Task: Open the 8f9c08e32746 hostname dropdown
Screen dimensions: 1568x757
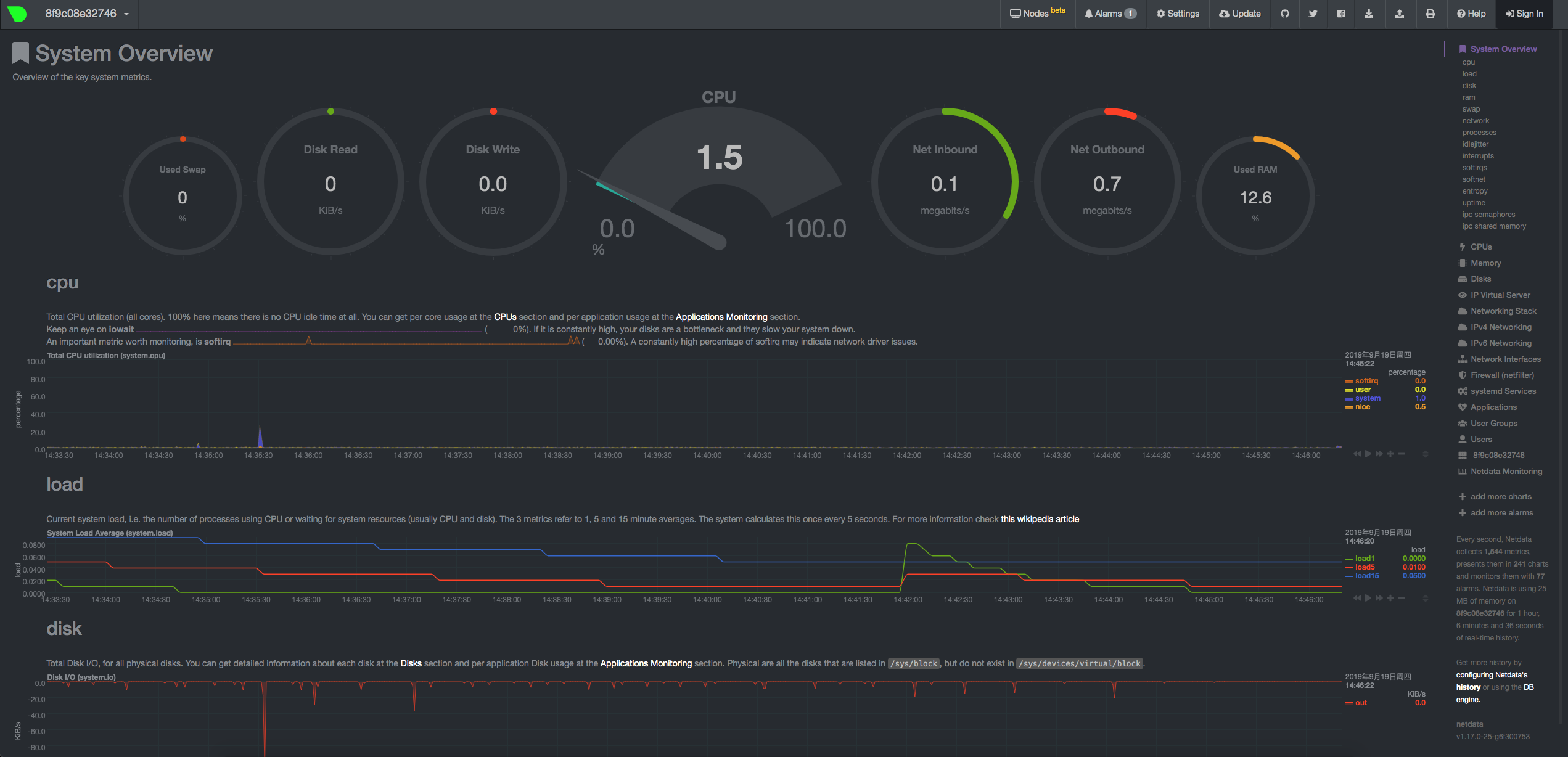Action: click(86, 14)
